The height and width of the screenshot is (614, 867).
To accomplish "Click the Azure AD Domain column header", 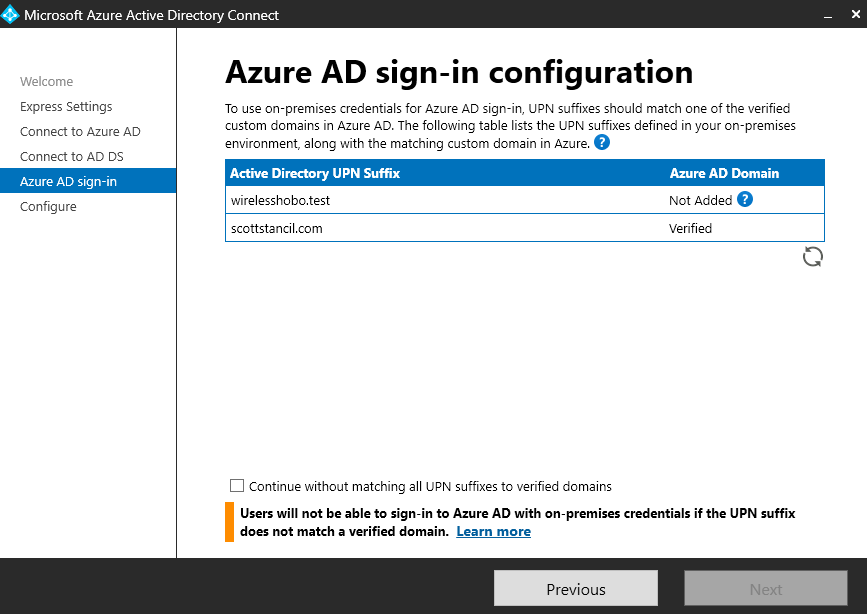I will pos(724,173).
